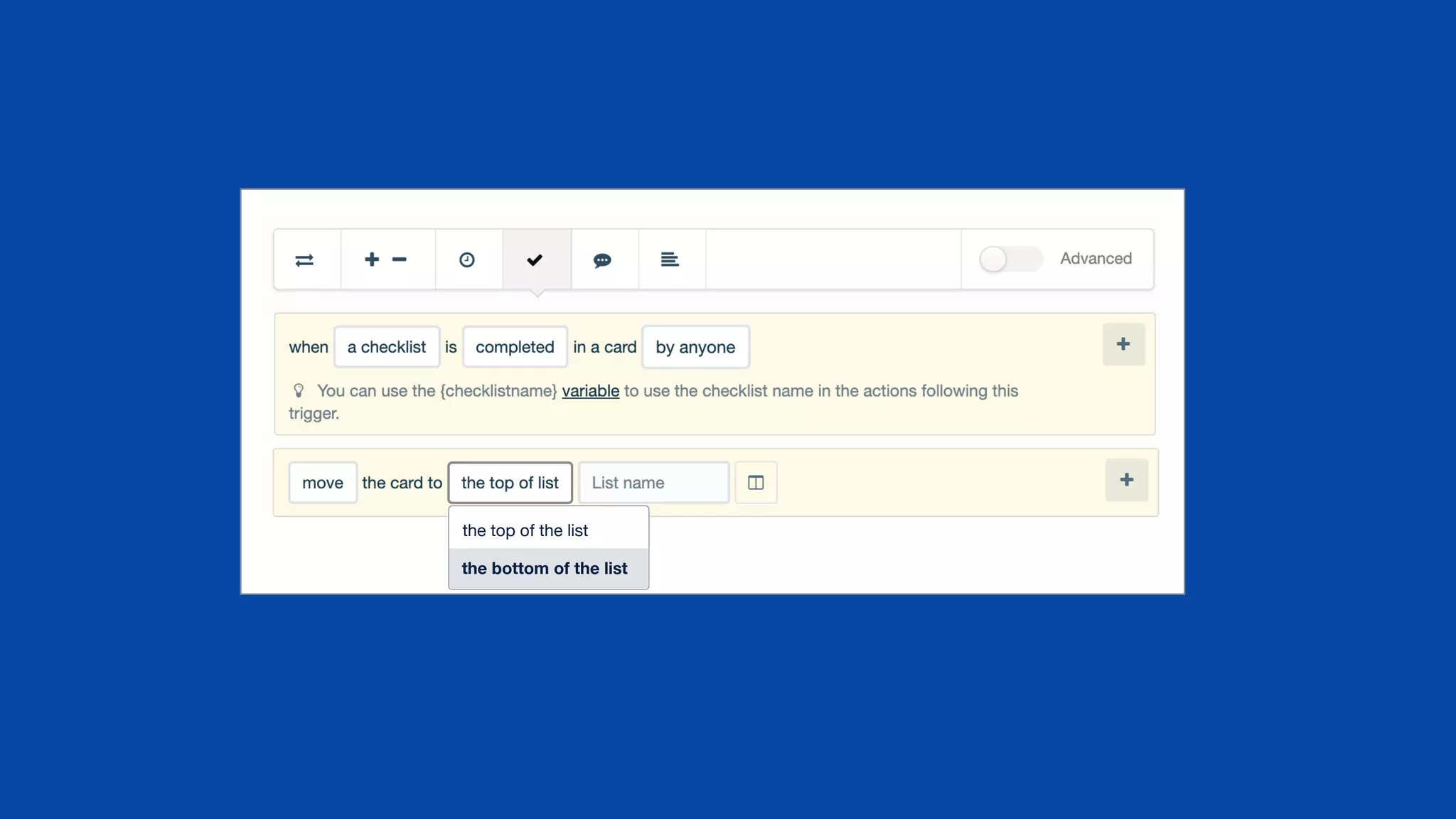Viewport: 1456px width, 819px height.
Task: Open the speech bubble comments tab
Action: (x=602, y=260)
